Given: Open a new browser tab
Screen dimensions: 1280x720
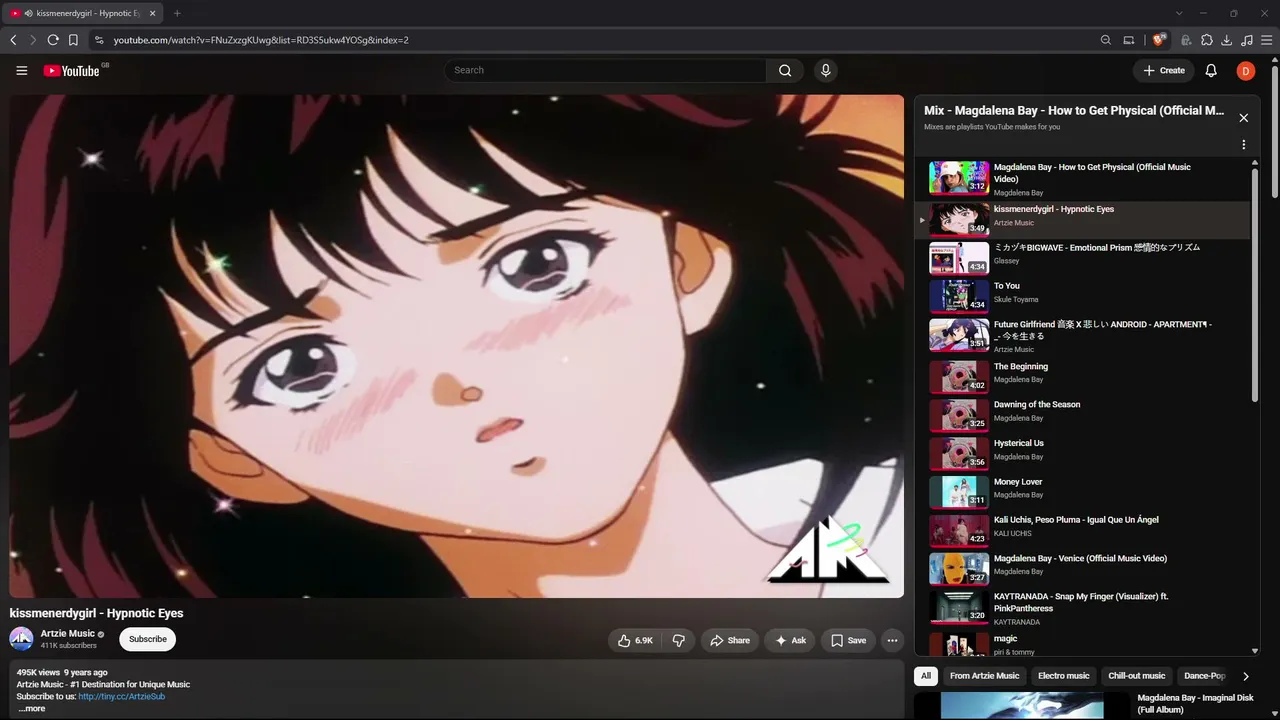Looking at the screenshot, I should click(x=177, y=13).
